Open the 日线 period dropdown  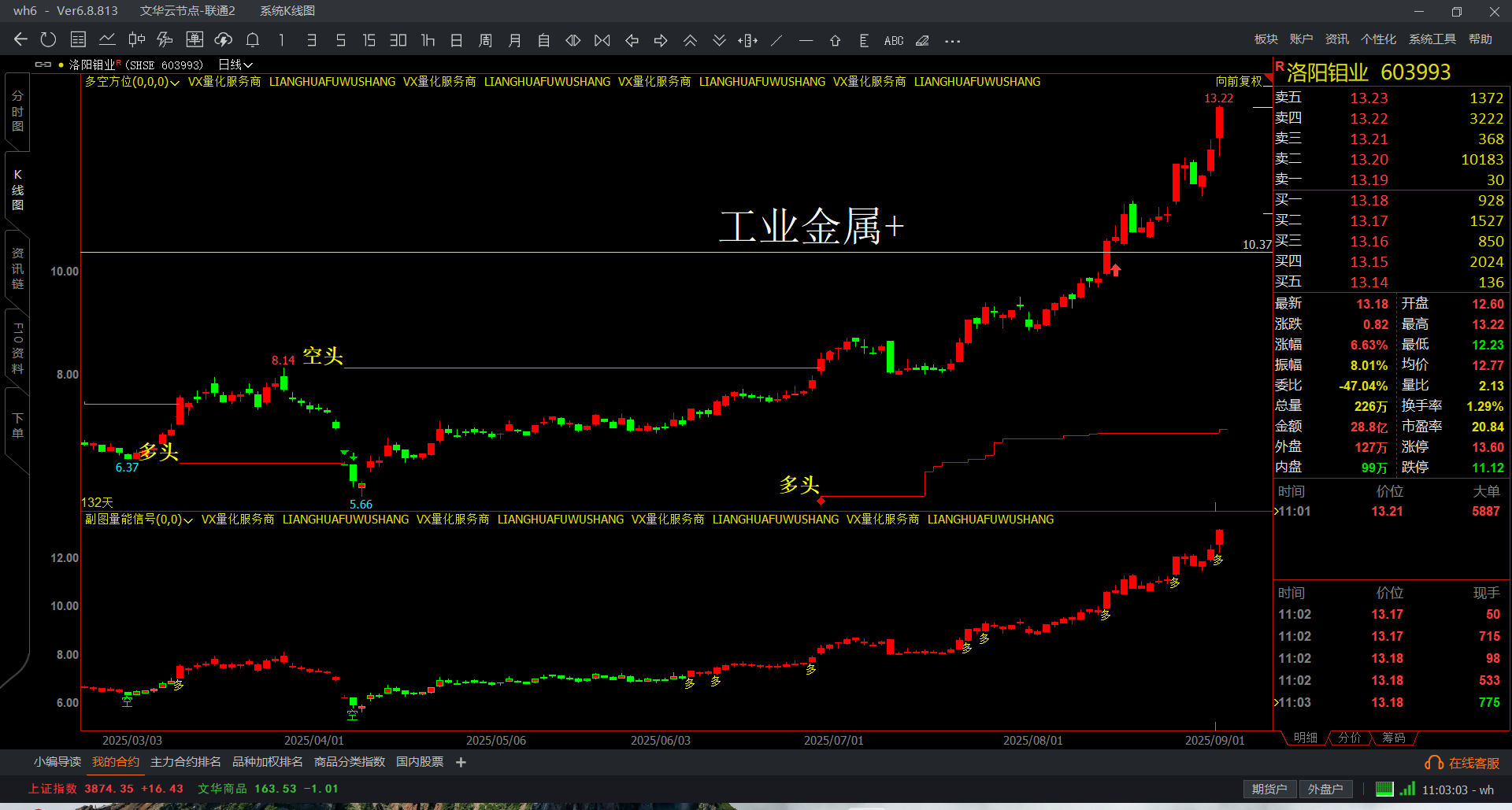[235, 65]
